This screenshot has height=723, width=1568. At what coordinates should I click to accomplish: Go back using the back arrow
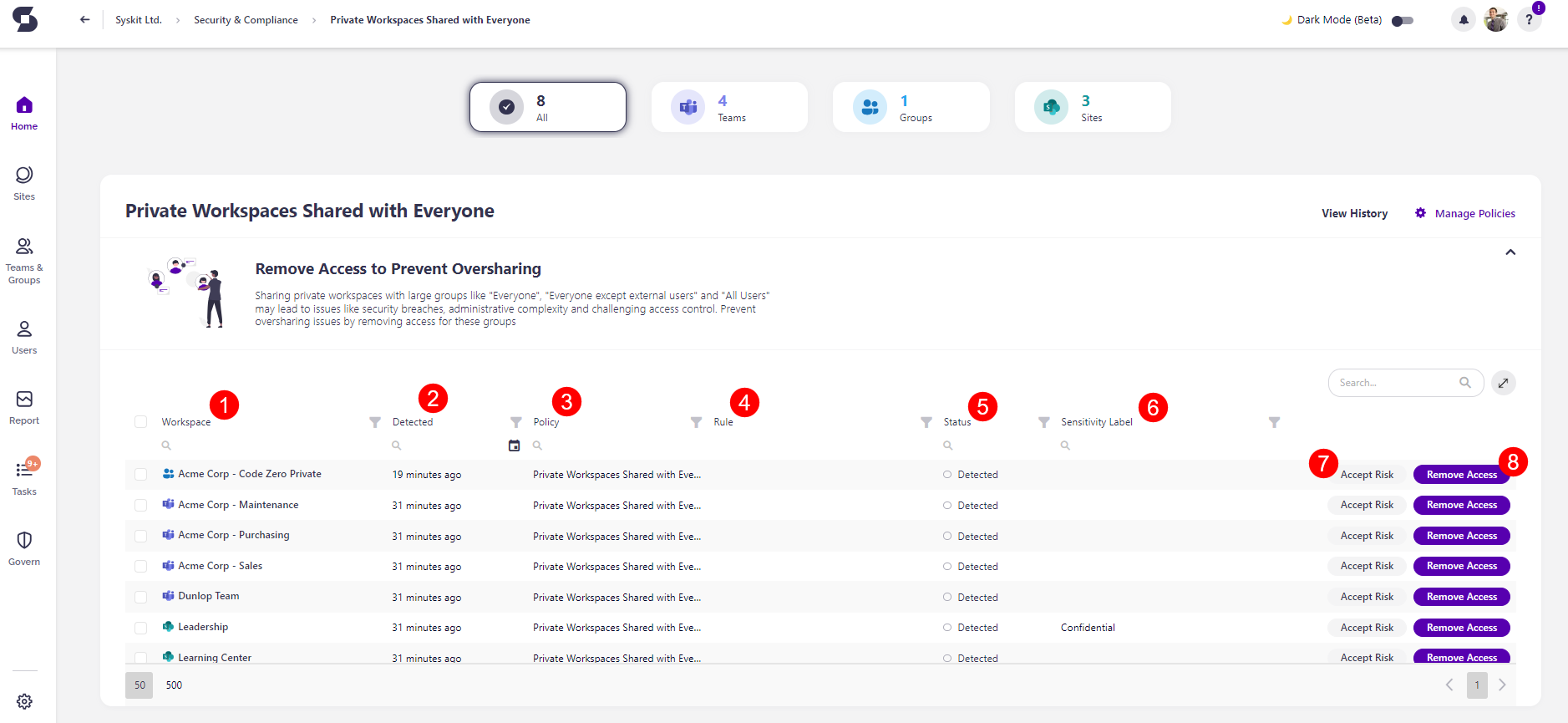tap(84, 19)
